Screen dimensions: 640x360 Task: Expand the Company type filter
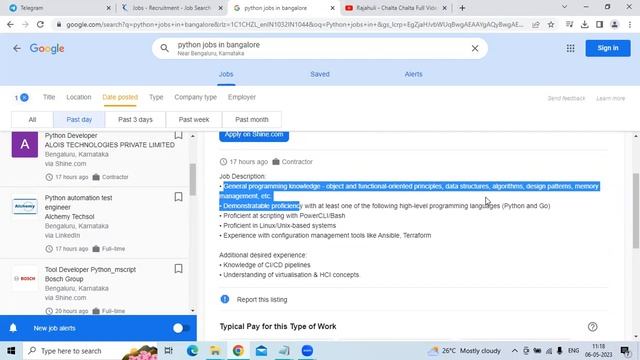click(196, 97)
